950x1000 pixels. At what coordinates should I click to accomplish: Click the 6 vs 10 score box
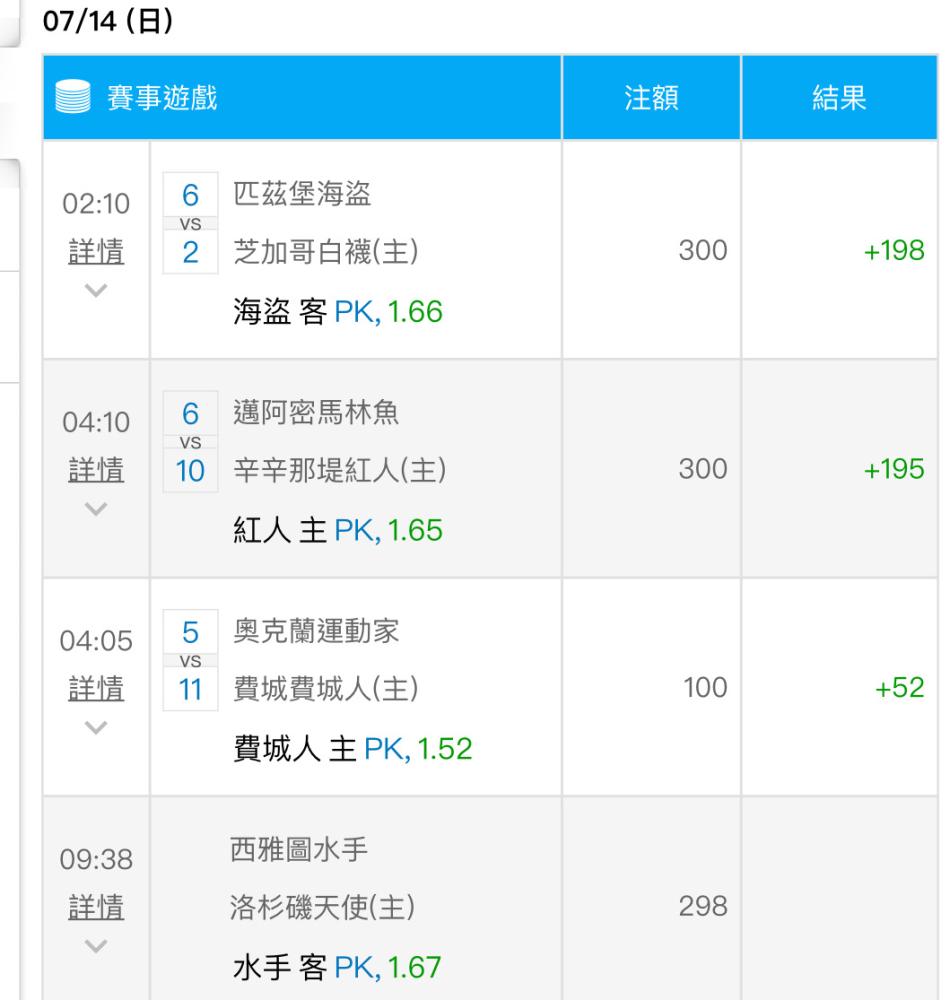pyautogui.click(x=190, y=441)
